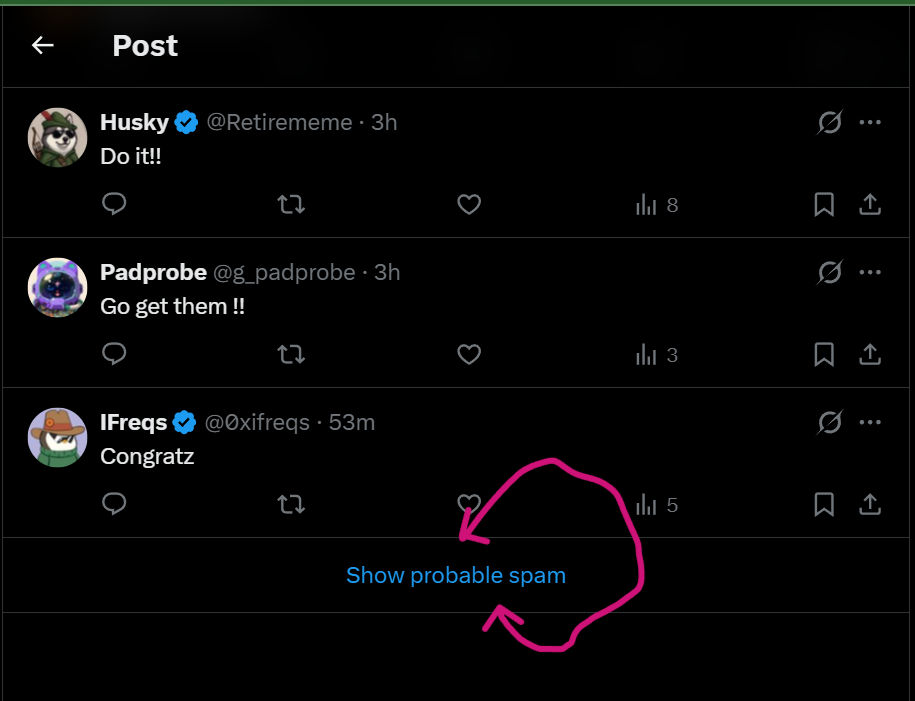This screenshot has height=701, width=915.
Task: Share IFreqs' reply
Action: point(869,504)
